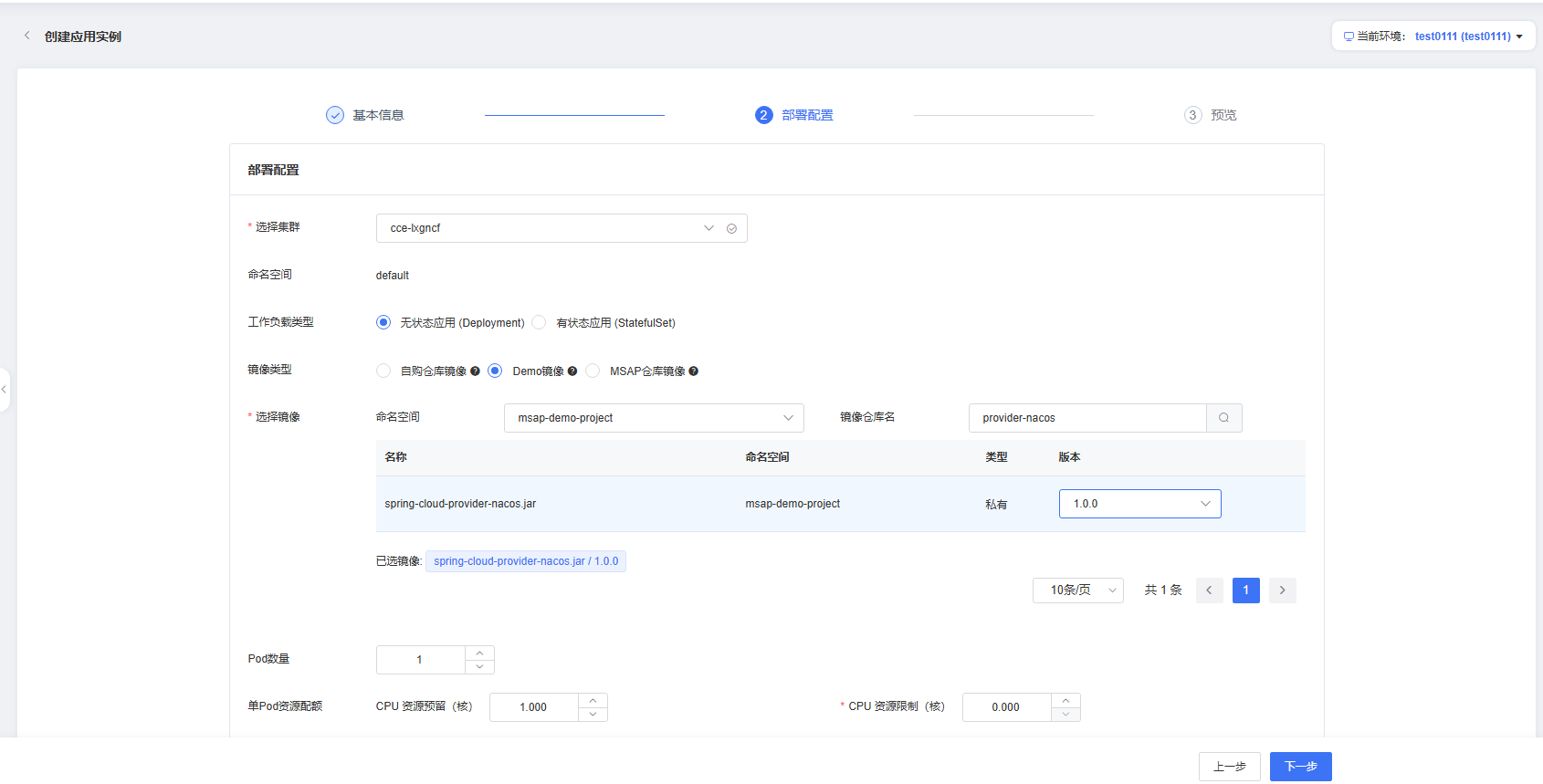The height and width of the screenshot is (784, 1543).
Task: Click the CPU 资源预留 input showing 1.000
Action: click(x=533, y=707)
